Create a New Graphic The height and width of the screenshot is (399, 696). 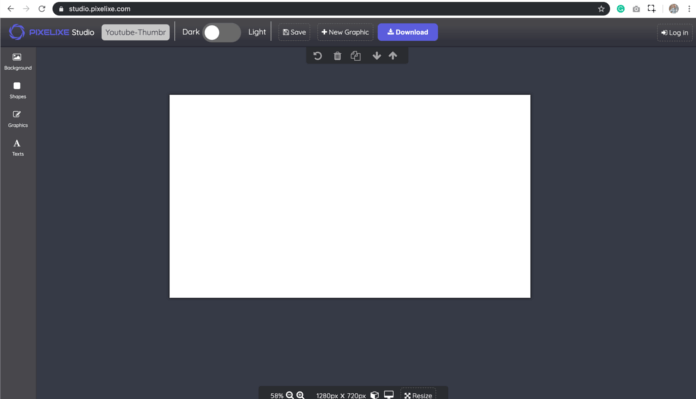point(345,32)
